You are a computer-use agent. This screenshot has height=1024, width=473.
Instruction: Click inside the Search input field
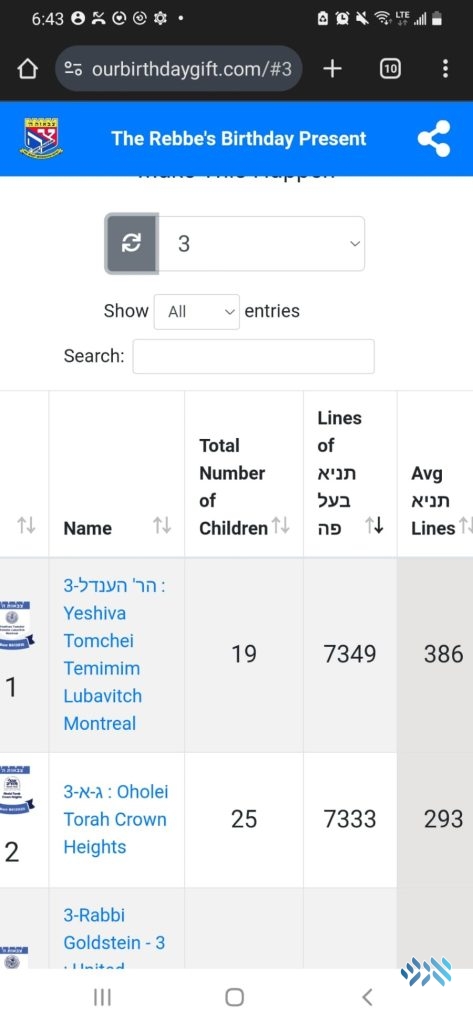[x=253, y=357]
